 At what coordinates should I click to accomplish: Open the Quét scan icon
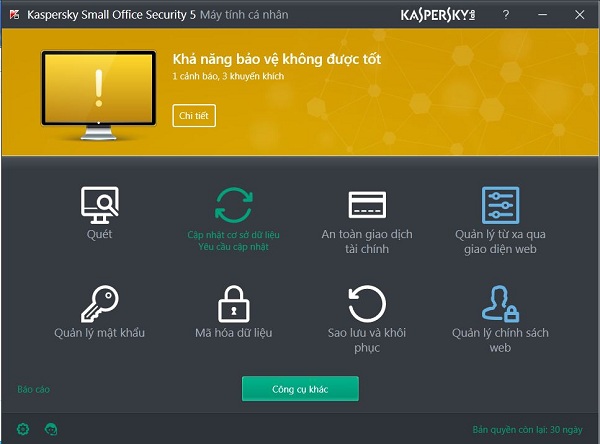(x=99, y=205)
